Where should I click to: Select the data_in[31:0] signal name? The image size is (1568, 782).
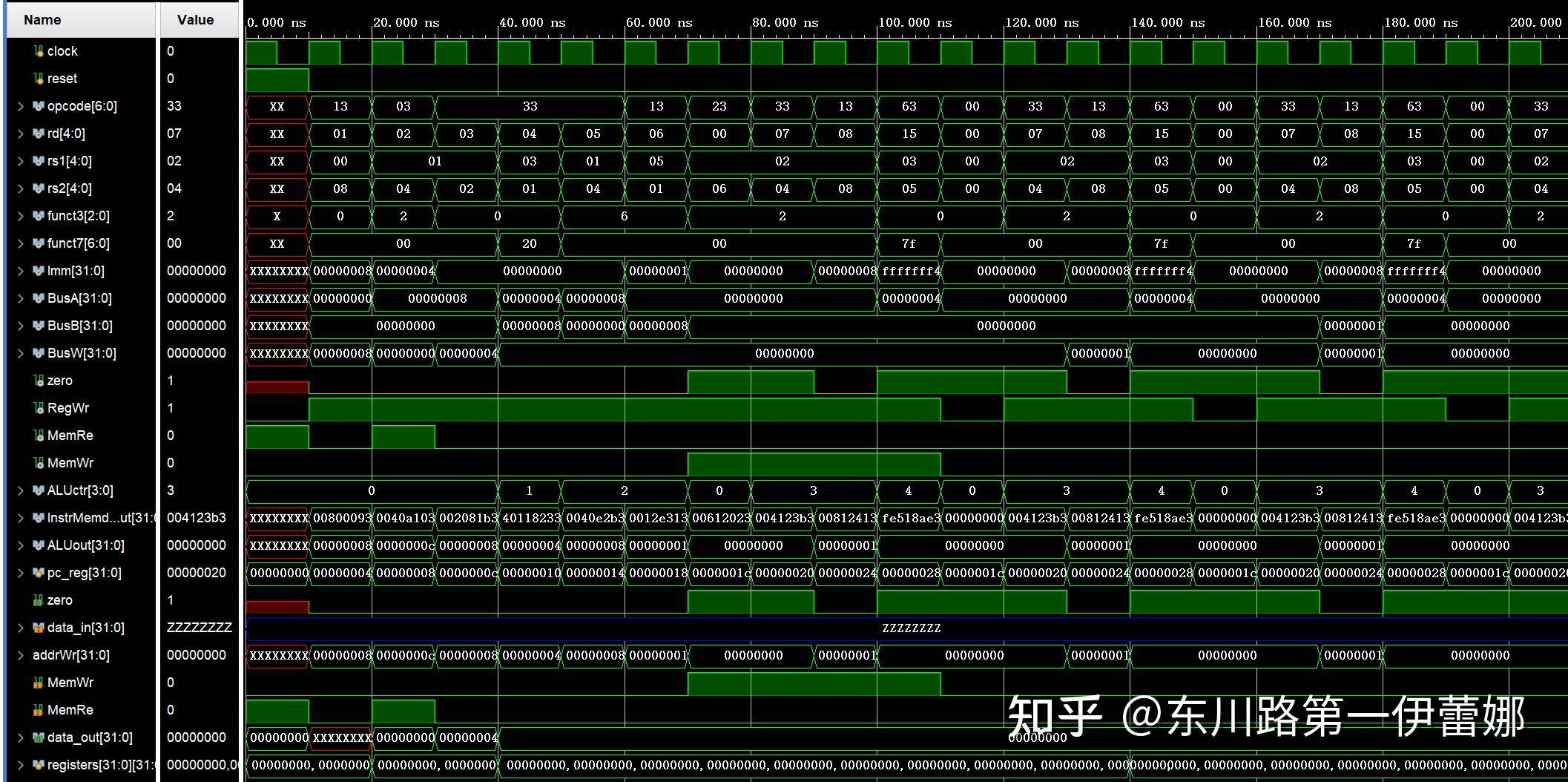(x=86, y=628)
